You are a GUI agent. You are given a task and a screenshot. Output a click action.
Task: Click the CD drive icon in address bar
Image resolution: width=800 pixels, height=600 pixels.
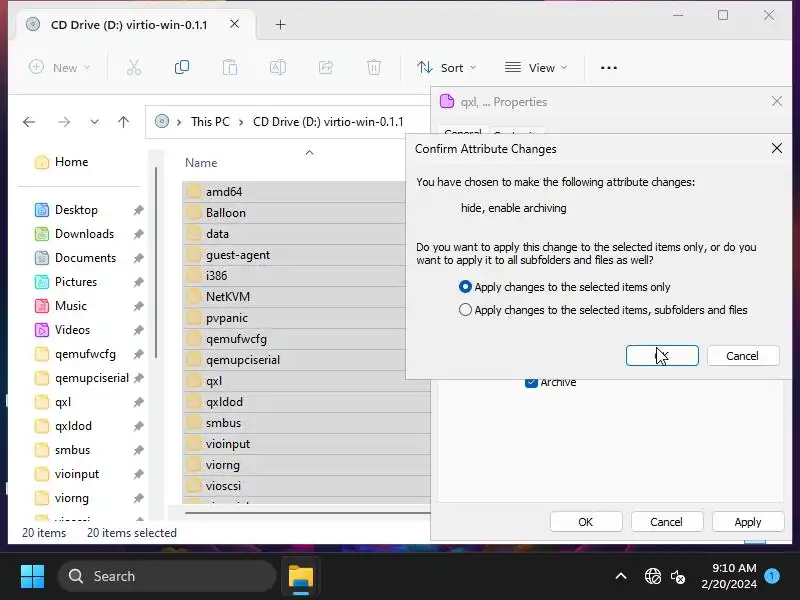tap(162, 121)
